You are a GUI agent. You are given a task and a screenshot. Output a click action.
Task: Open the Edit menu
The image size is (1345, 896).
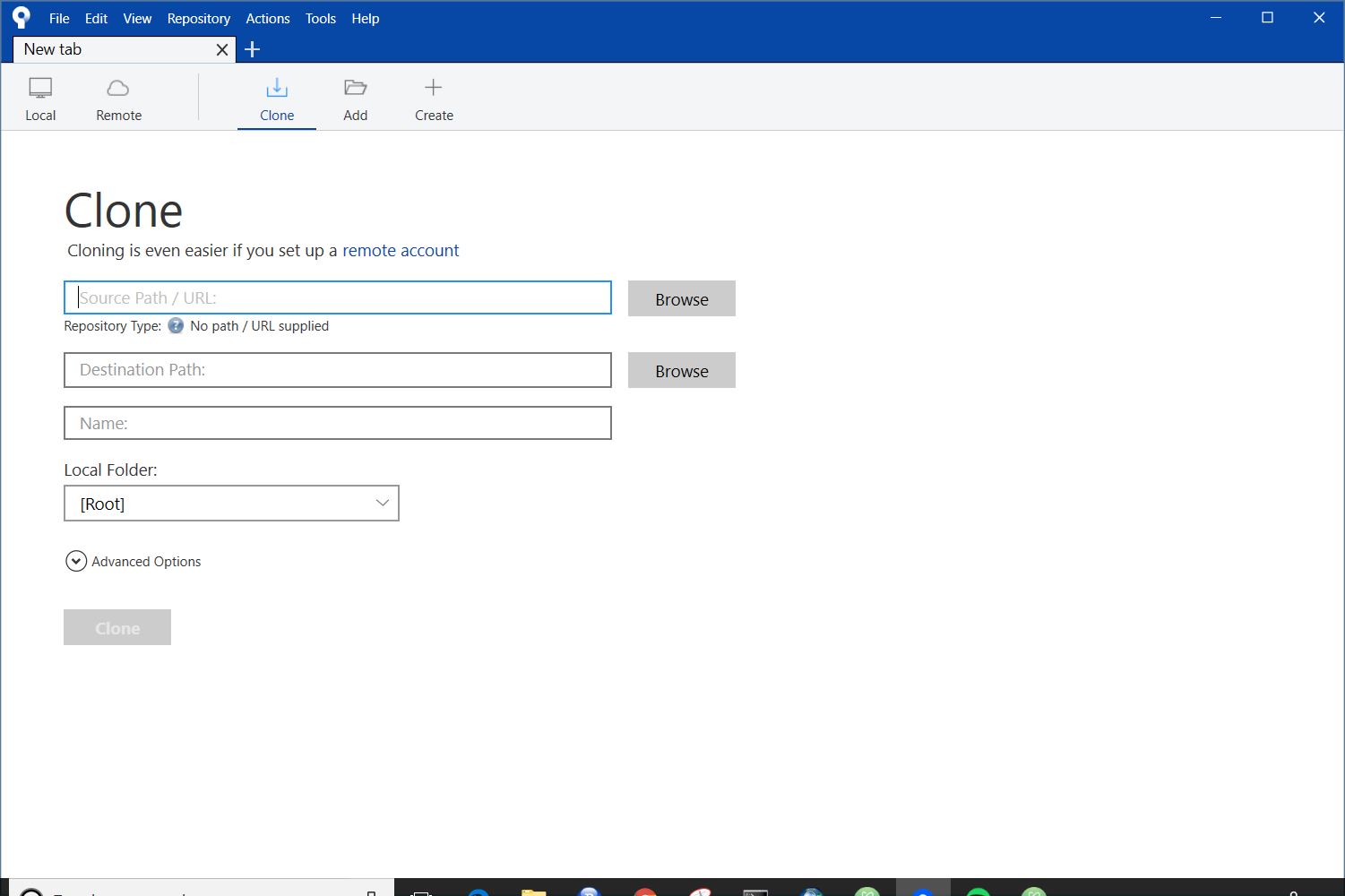pyautogui.click(x=96, y=18)
